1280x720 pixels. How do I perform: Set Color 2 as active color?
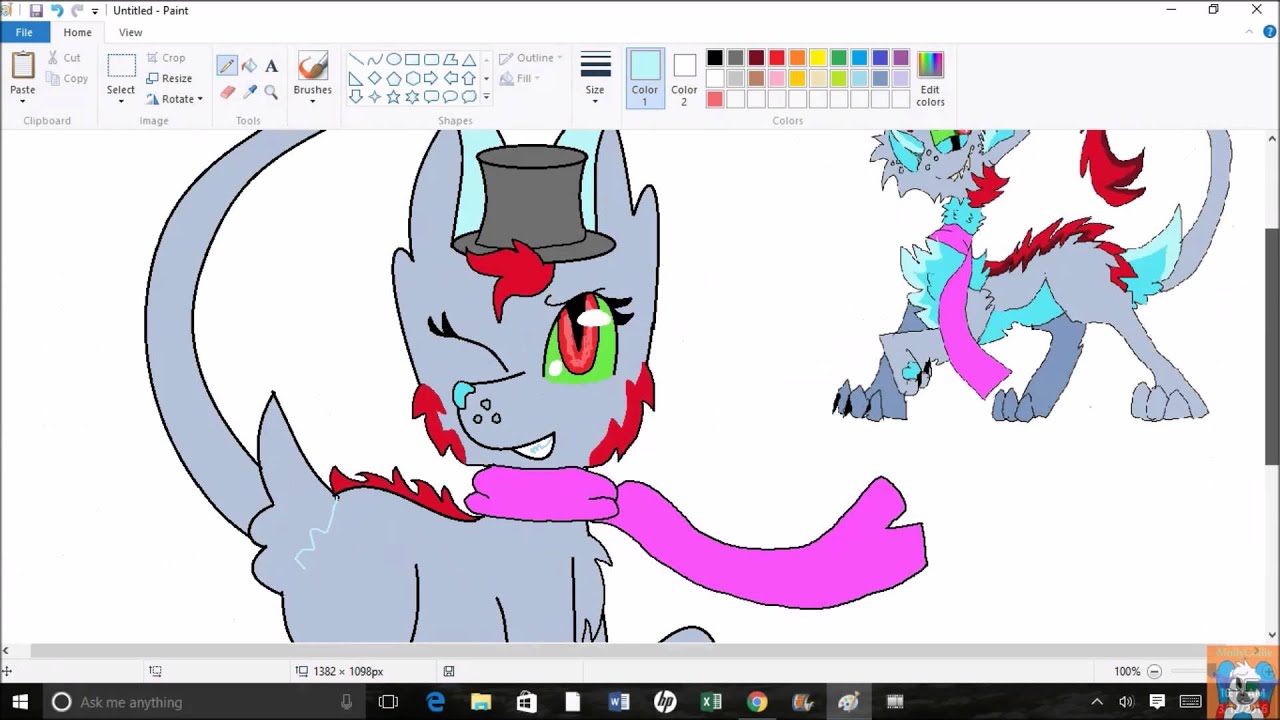pos(685,78)
